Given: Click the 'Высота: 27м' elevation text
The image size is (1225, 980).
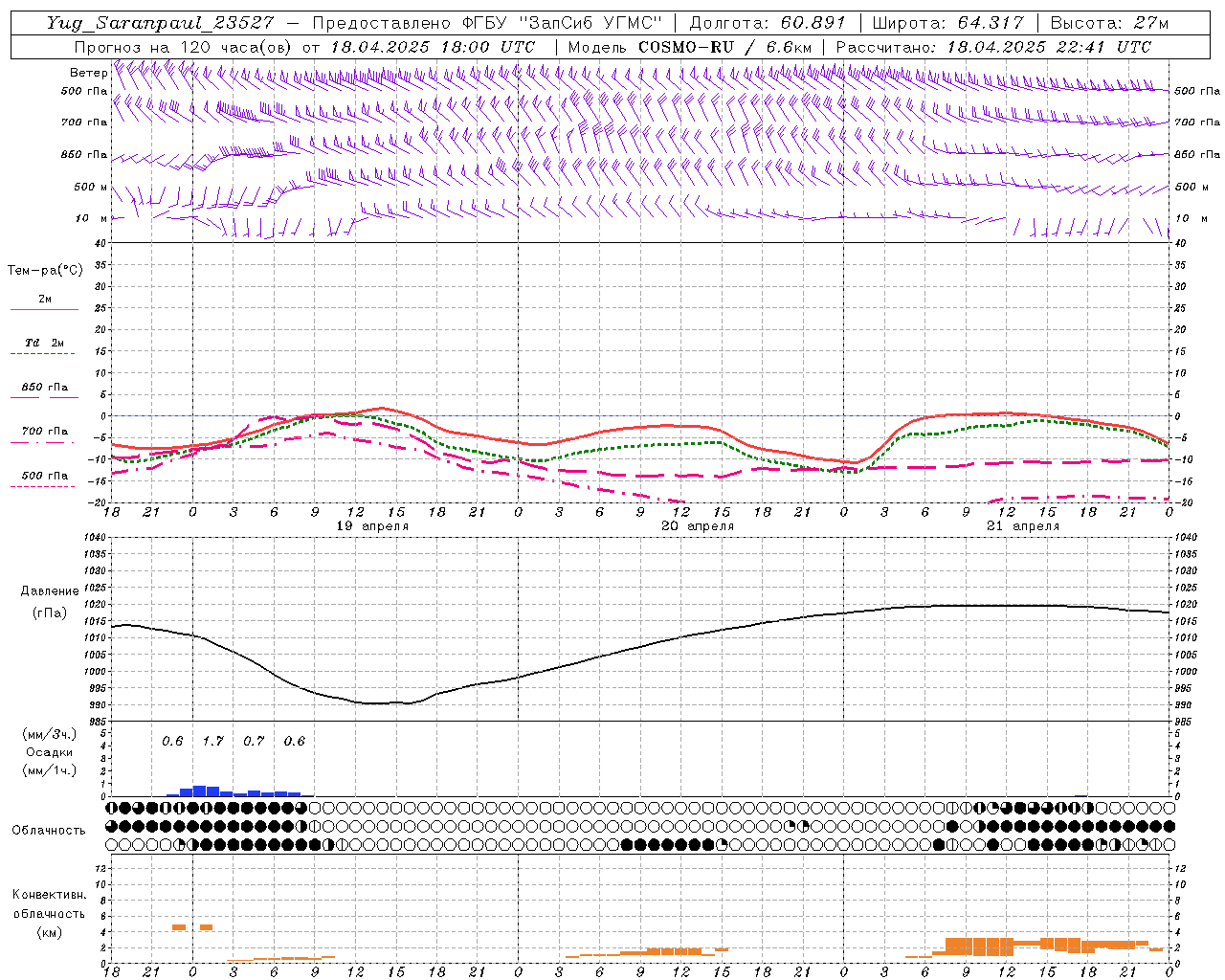Looking at the screenshot, I should coord(1109,23).
